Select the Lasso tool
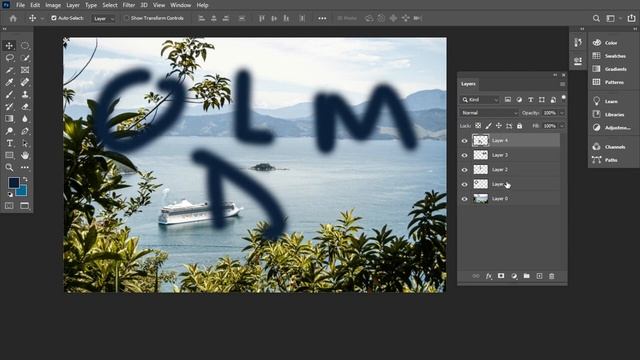Image resolution: width=640 pixels, height=360 pixels. pos(9,58)
